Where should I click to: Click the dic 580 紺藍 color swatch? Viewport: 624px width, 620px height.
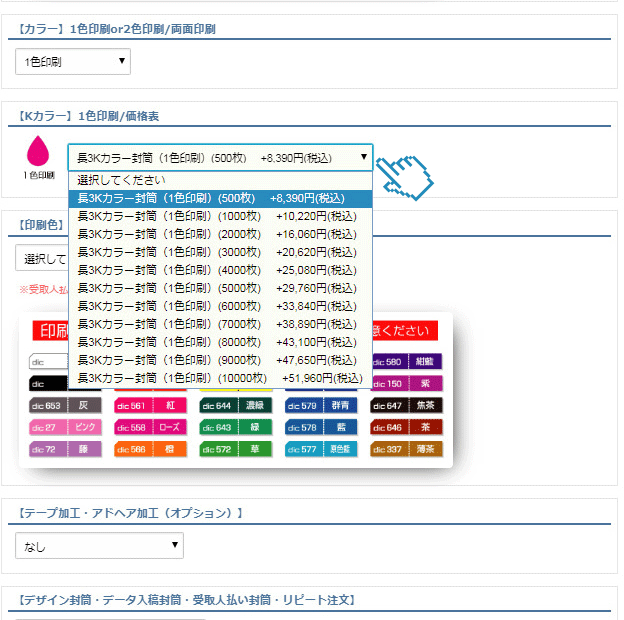407,362
